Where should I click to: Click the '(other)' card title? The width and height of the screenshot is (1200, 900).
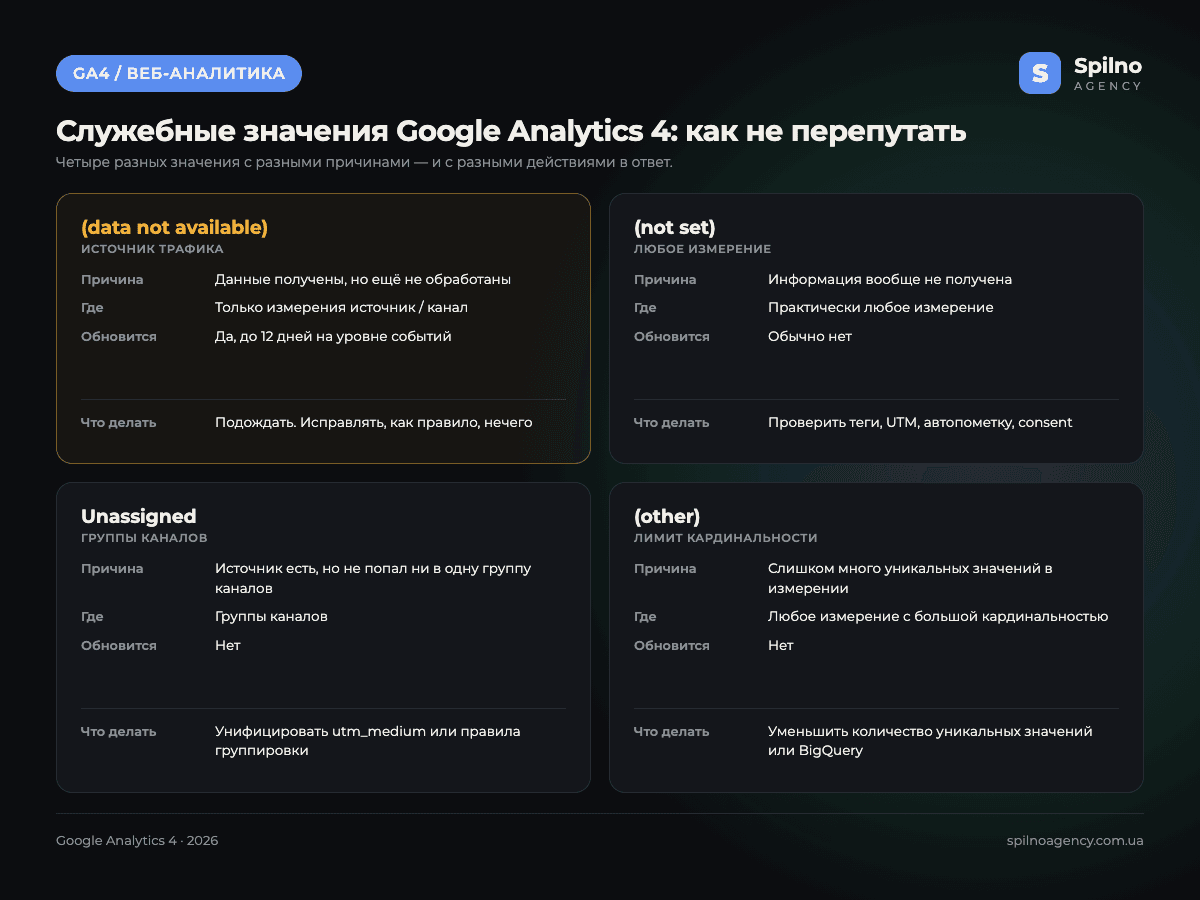667,516
